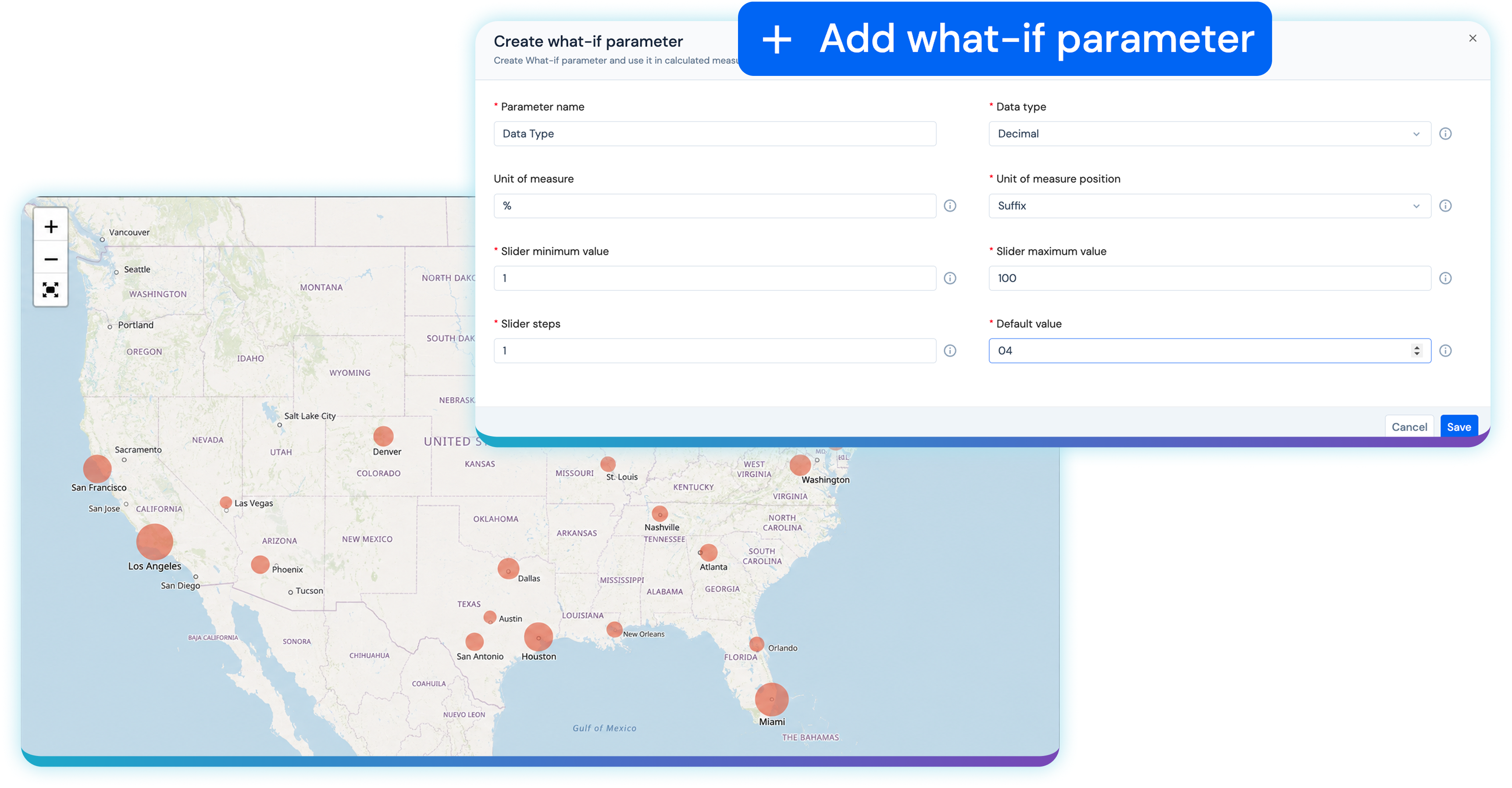Screen dimensions: 1512x788
Task: Open the Unit of measure position dropdown
Action: 1210,206
